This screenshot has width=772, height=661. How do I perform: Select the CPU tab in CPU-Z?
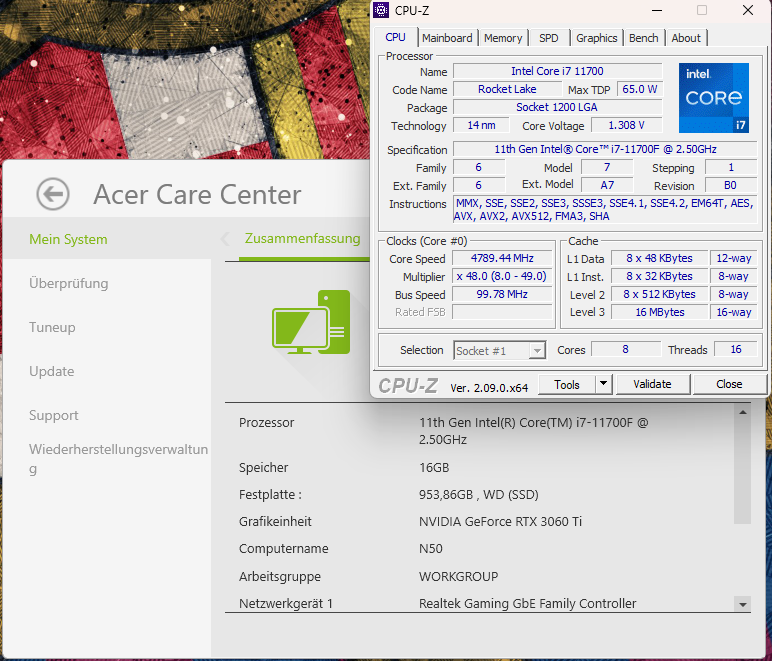[395, 37]
